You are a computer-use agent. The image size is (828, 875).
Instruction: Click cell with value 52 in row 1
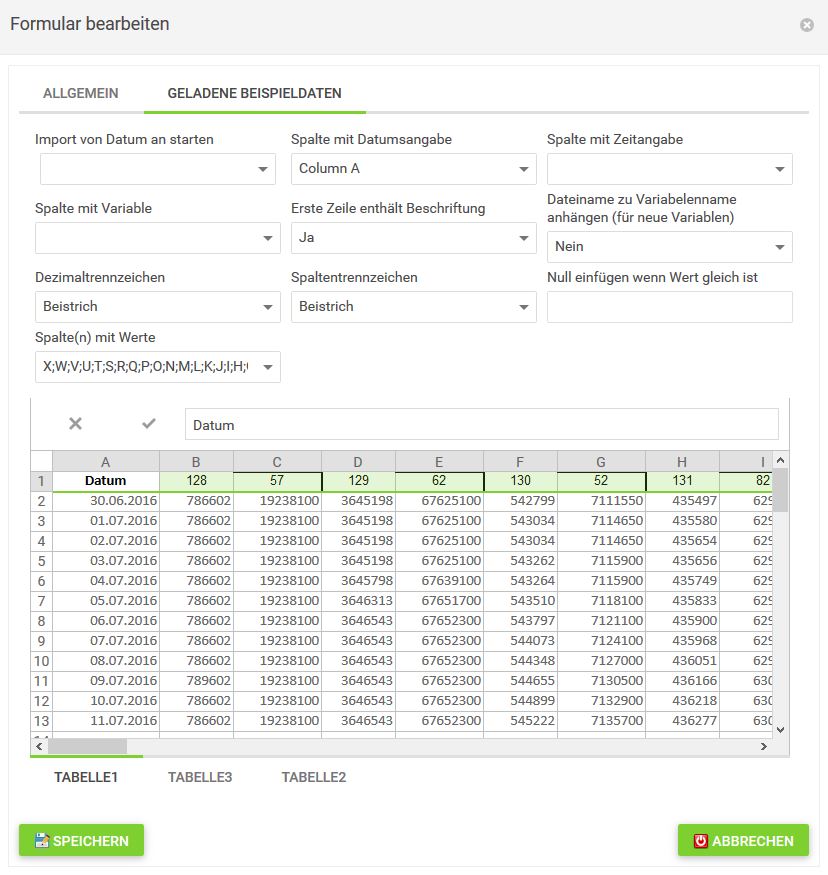(x=601, y=481)
